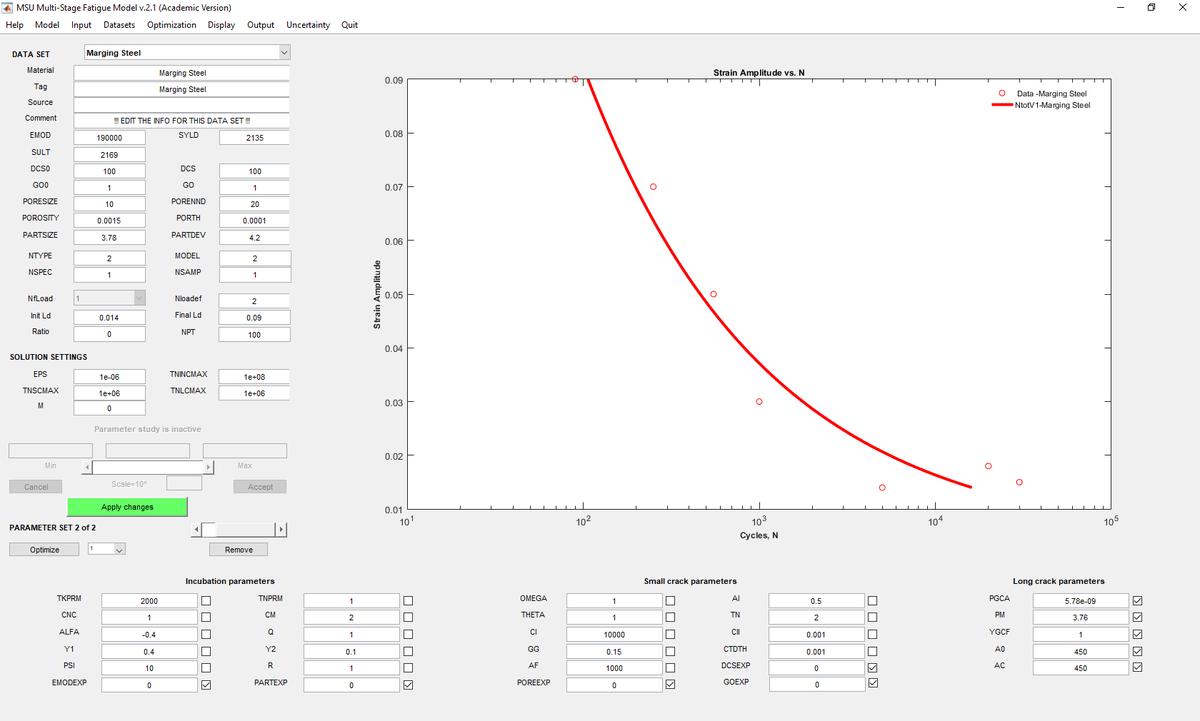Restore down the application window
The width and height of the screenshot is (1200, 721).
click(x=1150, y=8)
